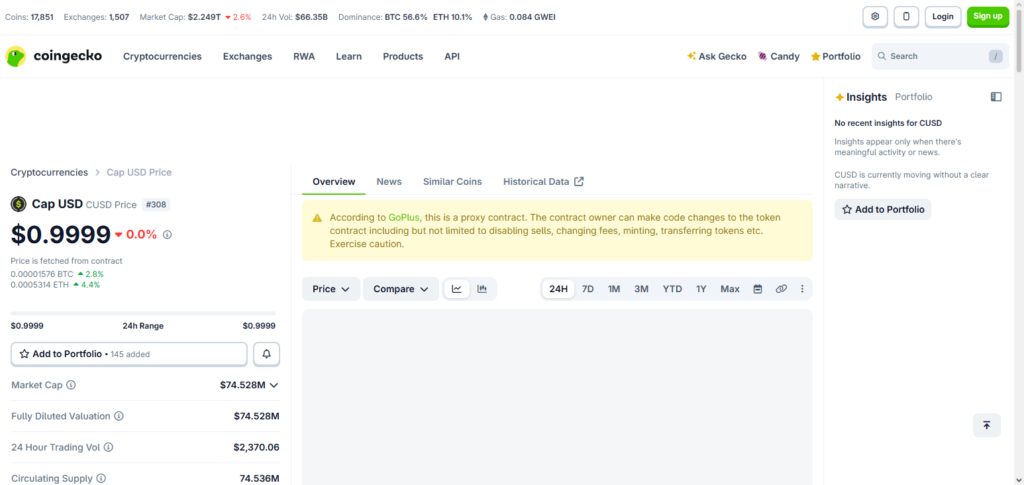Click 24h Vol $66.35B stat

295,17
